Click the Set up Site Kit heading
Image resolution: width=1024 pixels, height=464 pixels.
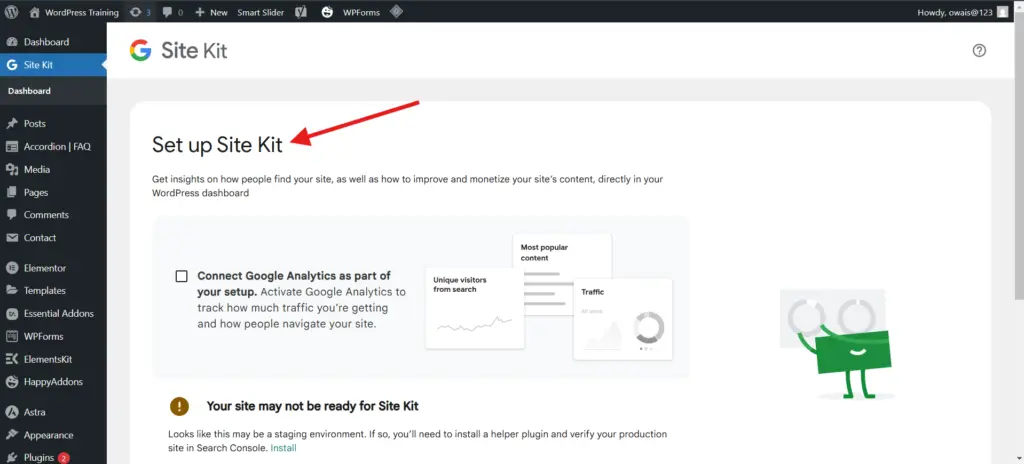[x=217, y=144]
